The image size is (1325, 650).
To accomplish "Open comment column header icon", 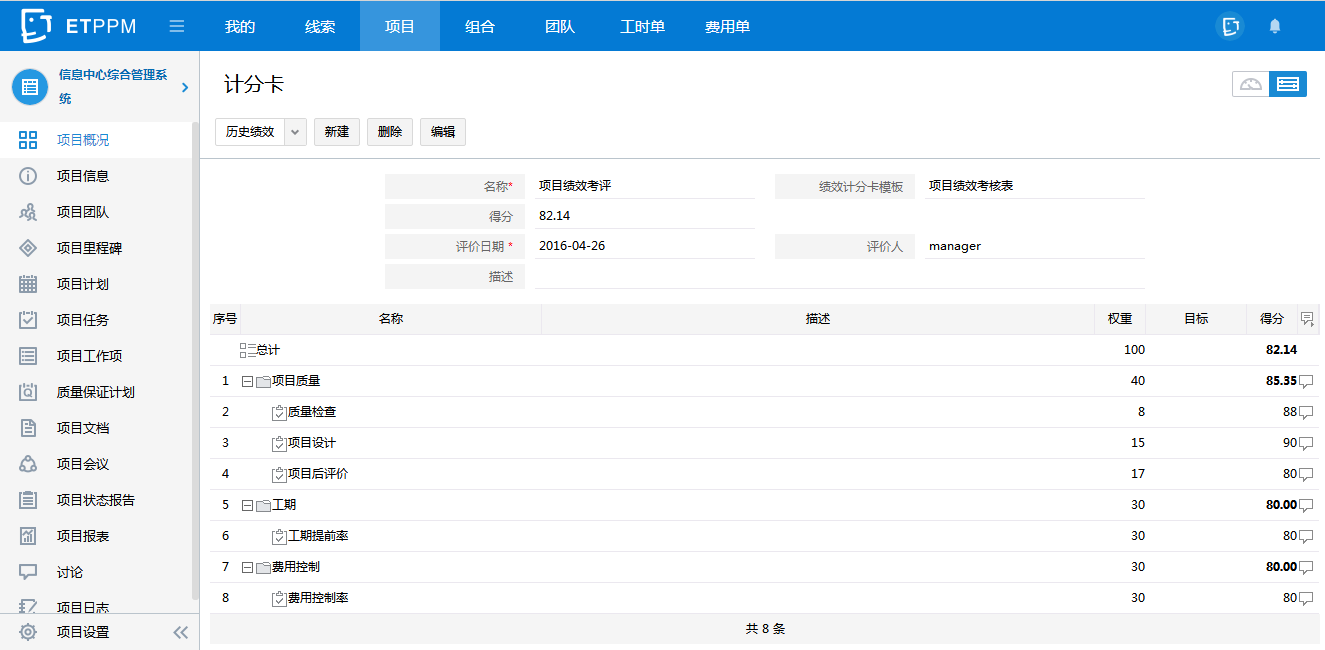I will pos(1307,319).
